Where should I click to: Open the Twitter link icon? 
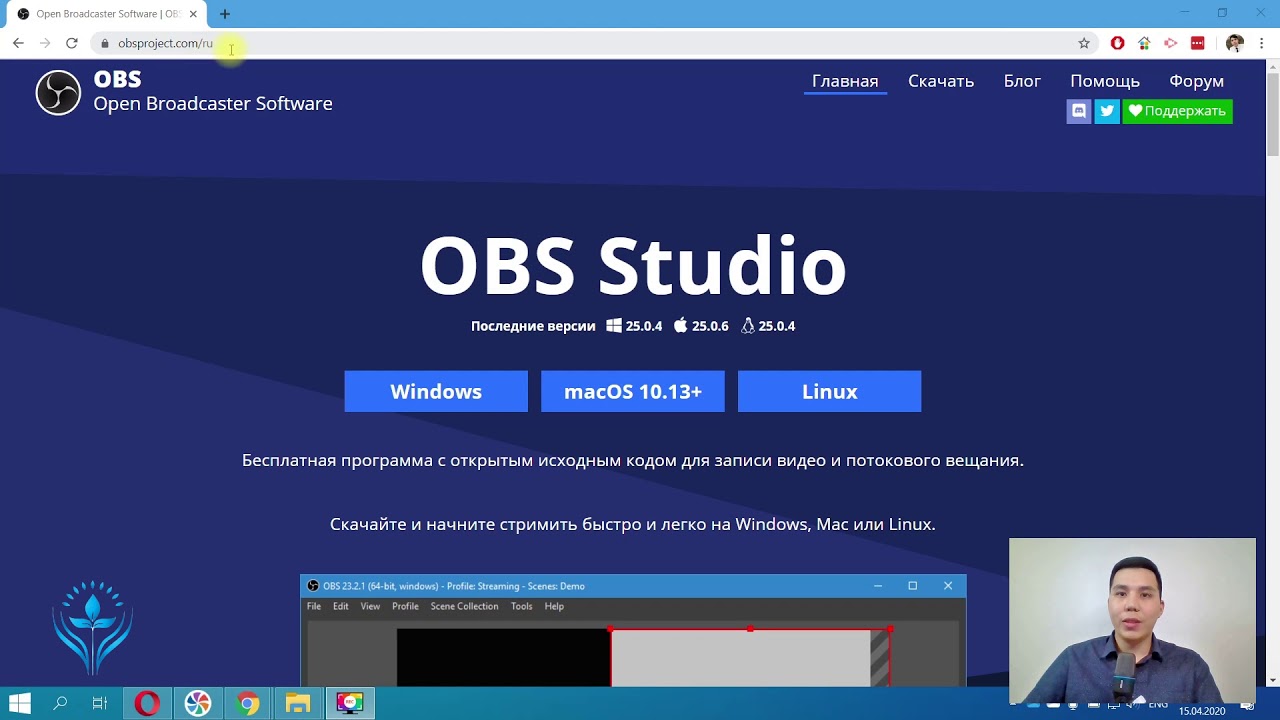1106,111
